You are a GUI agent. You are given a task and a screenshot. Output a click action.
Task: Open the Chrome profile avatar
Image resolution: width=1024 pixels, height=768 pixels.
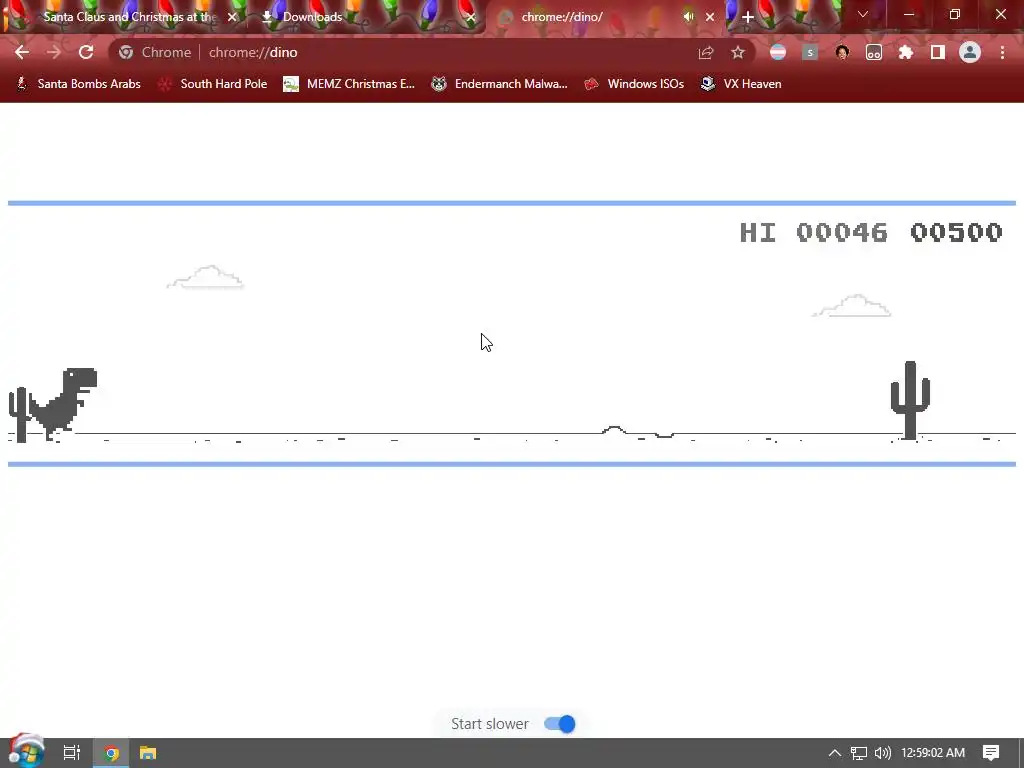pyautogui.click(x=970, y=52)
